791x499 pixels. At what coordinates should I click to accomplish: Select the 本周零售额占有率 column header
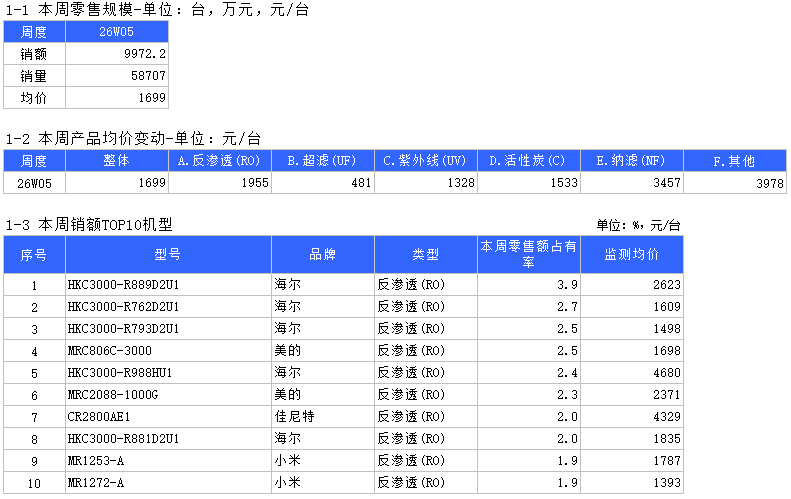(528, 254)
